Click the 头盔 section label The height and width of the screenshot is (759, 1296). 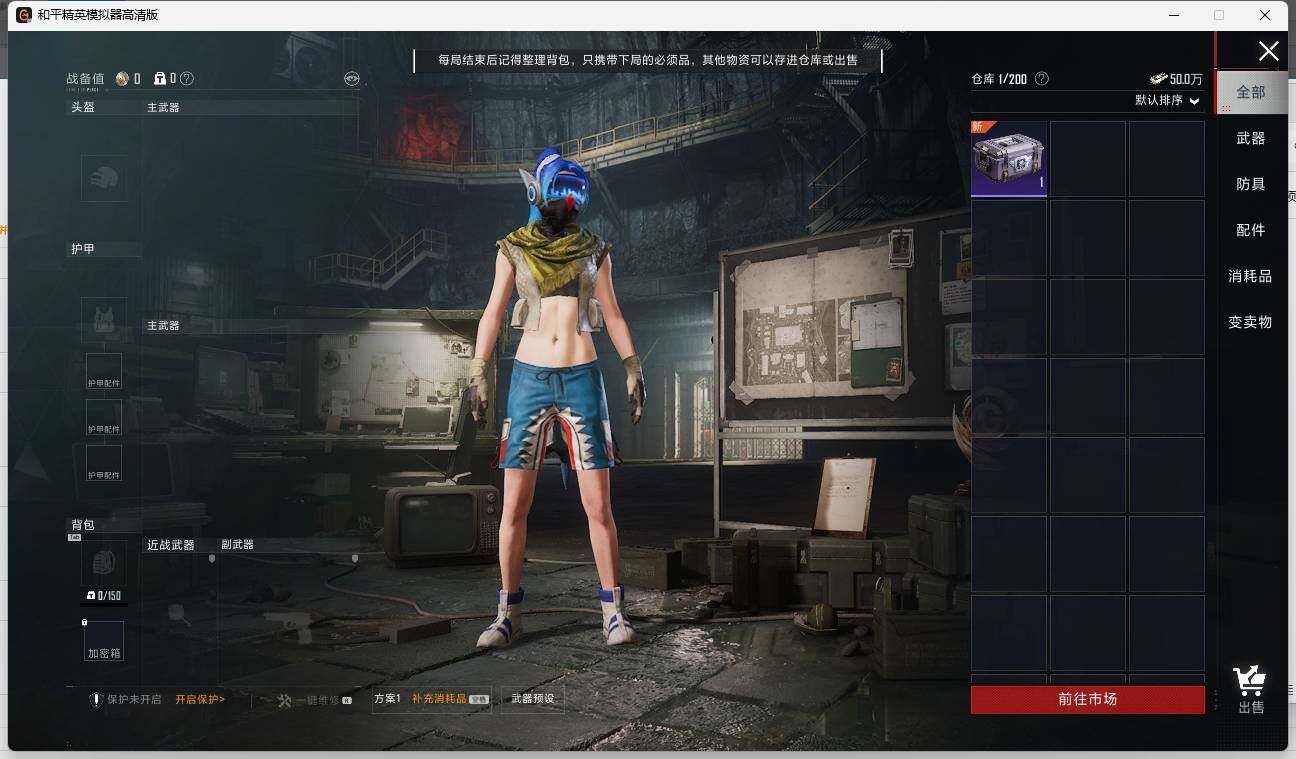83,107
